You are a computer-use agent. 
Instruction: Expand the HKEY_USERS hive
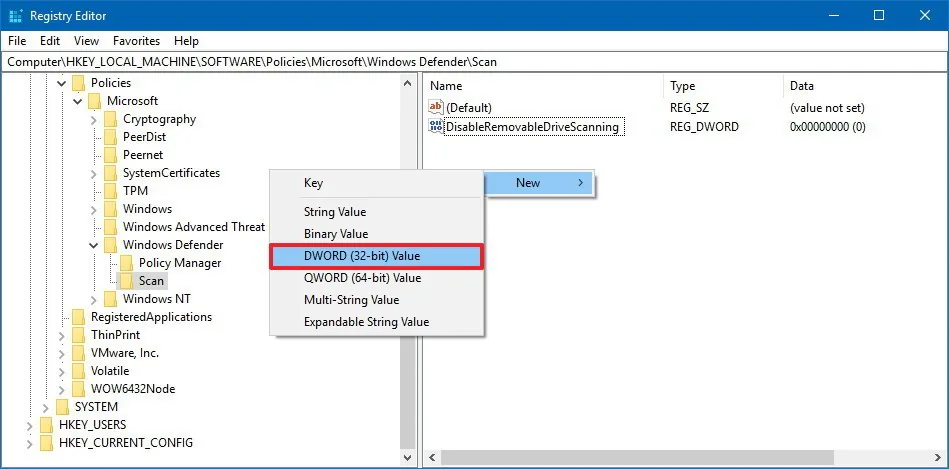point(30,425)
